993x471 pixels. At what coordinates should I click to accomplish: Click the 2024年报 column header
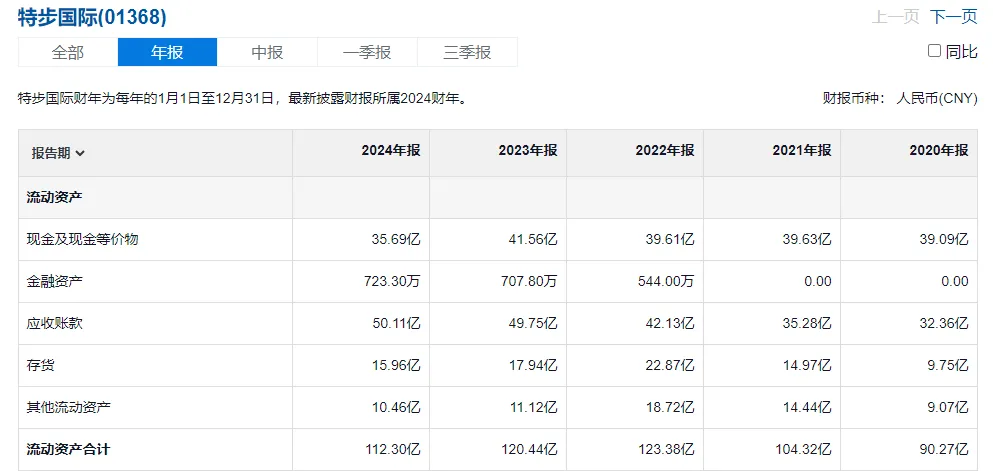[x=391, y=151]
